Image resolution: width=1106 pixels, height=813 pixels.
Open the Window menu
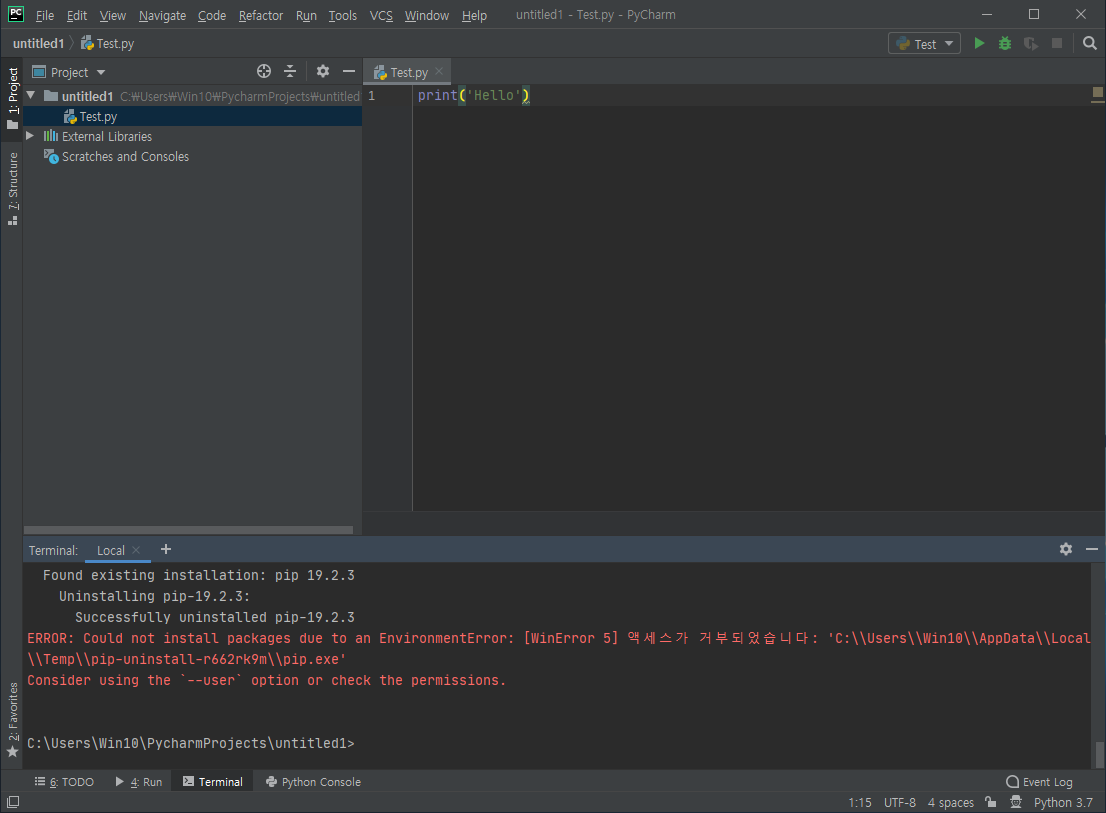click(427, 15)
